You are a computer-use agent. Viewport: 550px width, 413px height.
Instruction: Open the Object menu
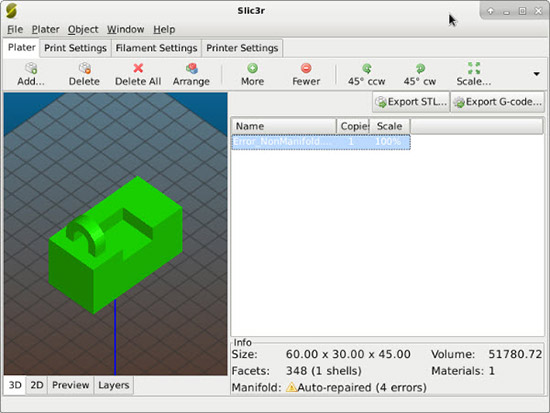pyautogui.click(x=83, y=29)
